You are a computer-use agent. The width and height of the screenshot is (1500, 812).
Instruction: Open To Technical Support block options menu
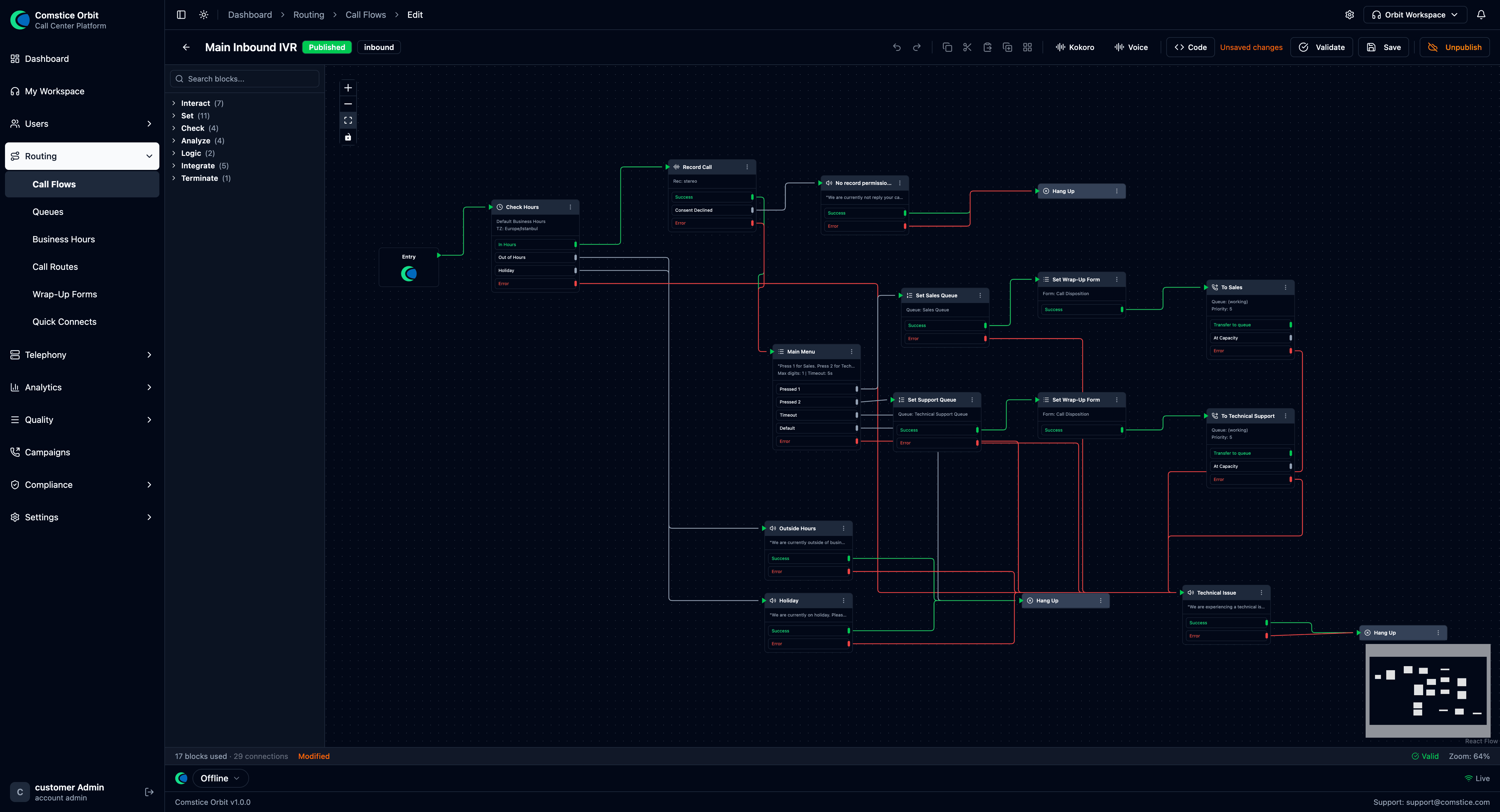[x=1285, y=416]
